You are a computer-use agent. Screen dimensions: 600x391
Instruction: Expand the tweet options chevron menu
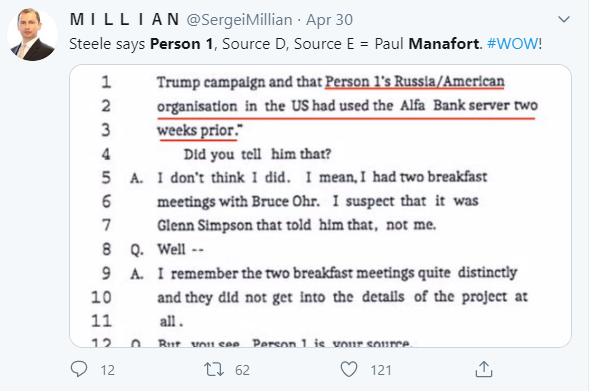click(564, 19)
